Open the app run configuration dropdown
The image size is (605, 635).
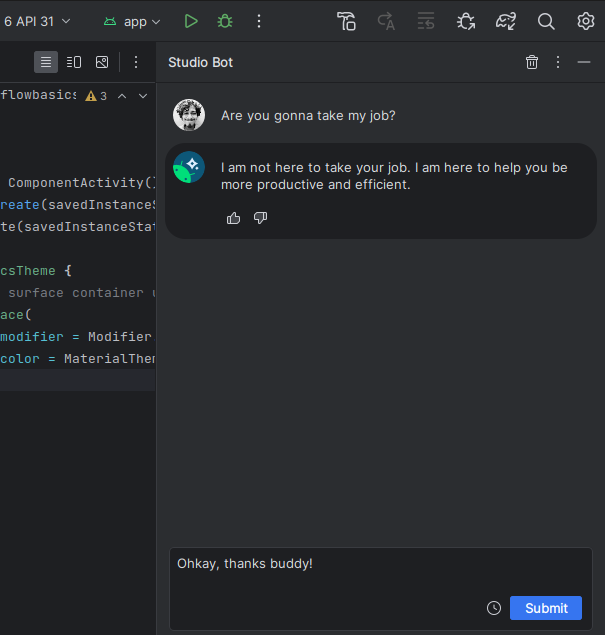click(132, 21)
